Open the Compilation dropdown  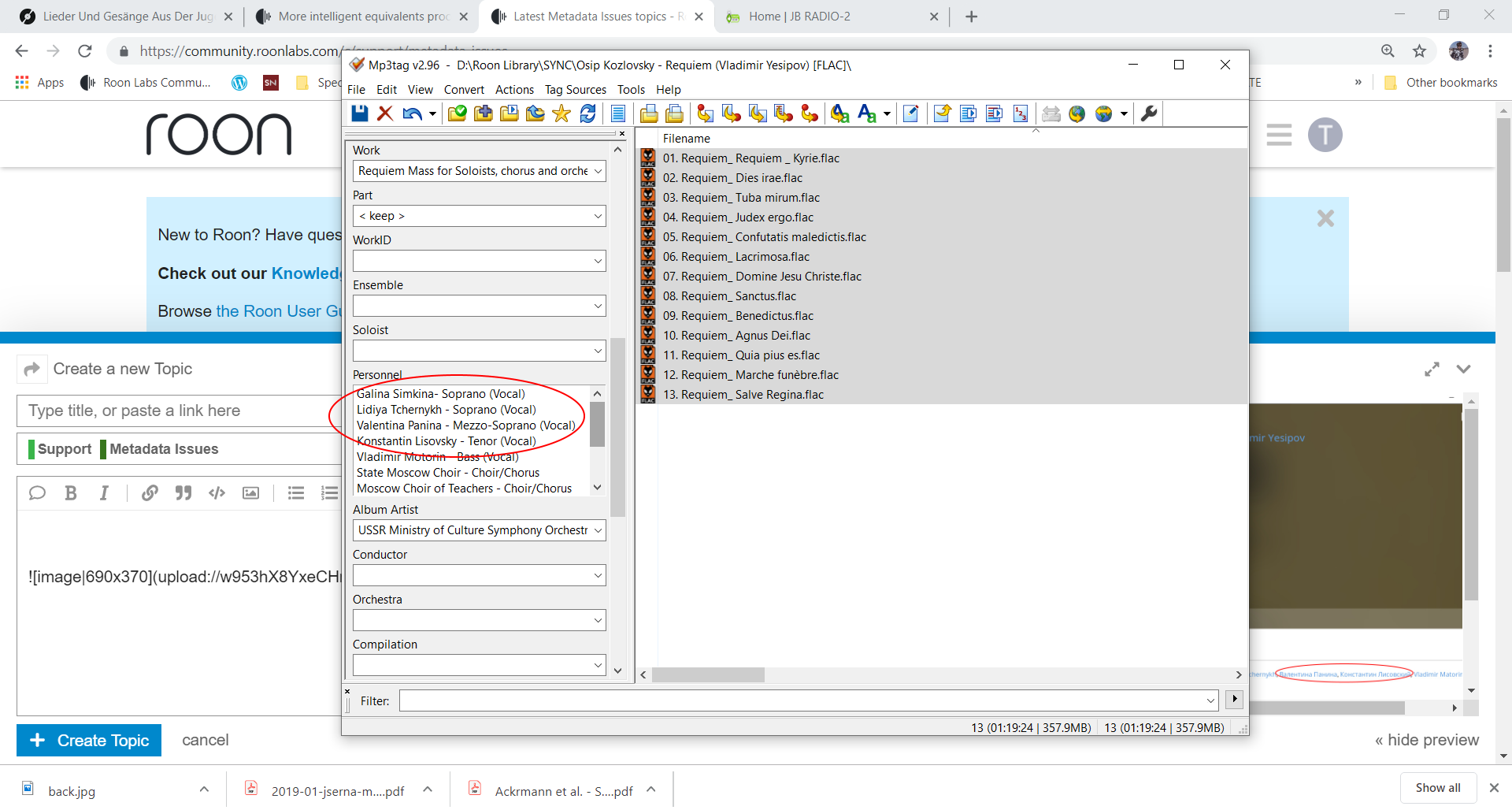tap(598, 665)
